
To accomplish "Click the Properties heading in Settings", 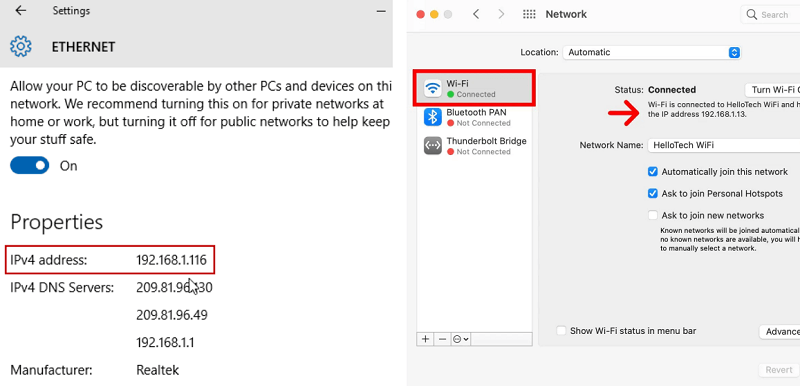I will tap(57, 222).
